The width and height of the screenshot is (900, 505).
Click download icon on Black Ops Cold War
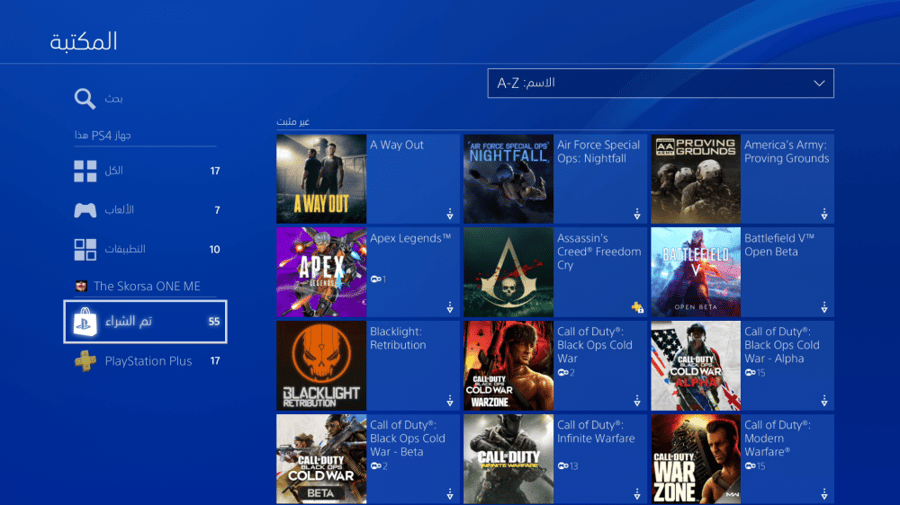[x=637, y=401]
